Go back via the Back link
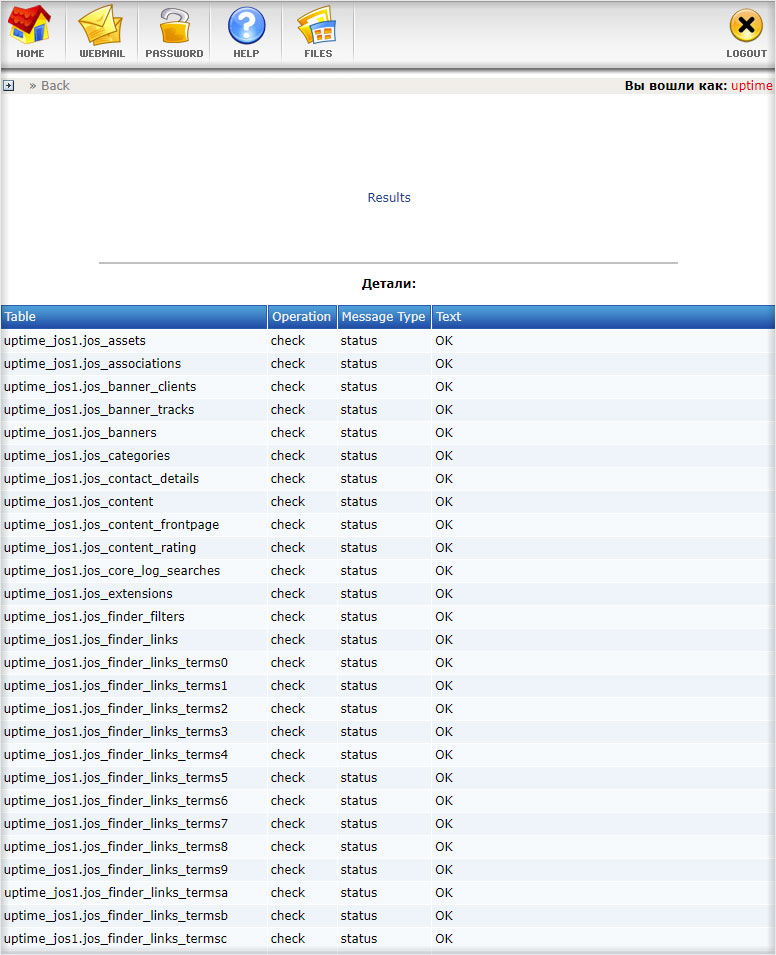Image resolution: width=776 pixels, height=955 pixels. pos(55,86)
